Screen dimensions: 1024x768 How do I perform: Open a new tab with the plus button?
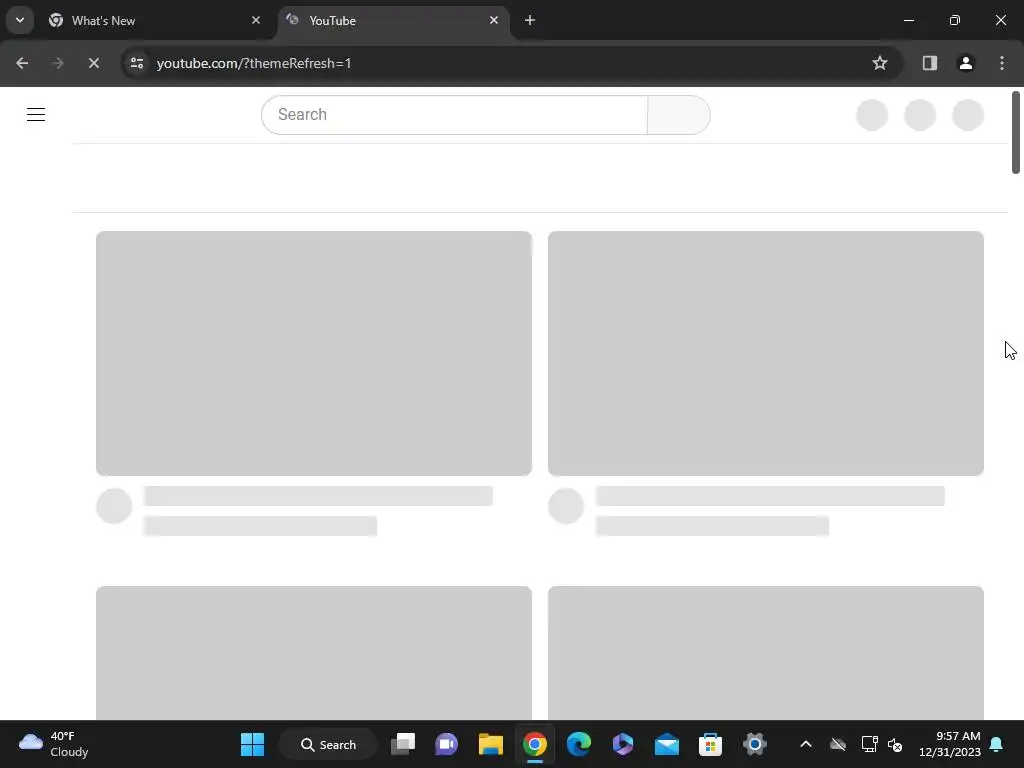pos(530,20)
